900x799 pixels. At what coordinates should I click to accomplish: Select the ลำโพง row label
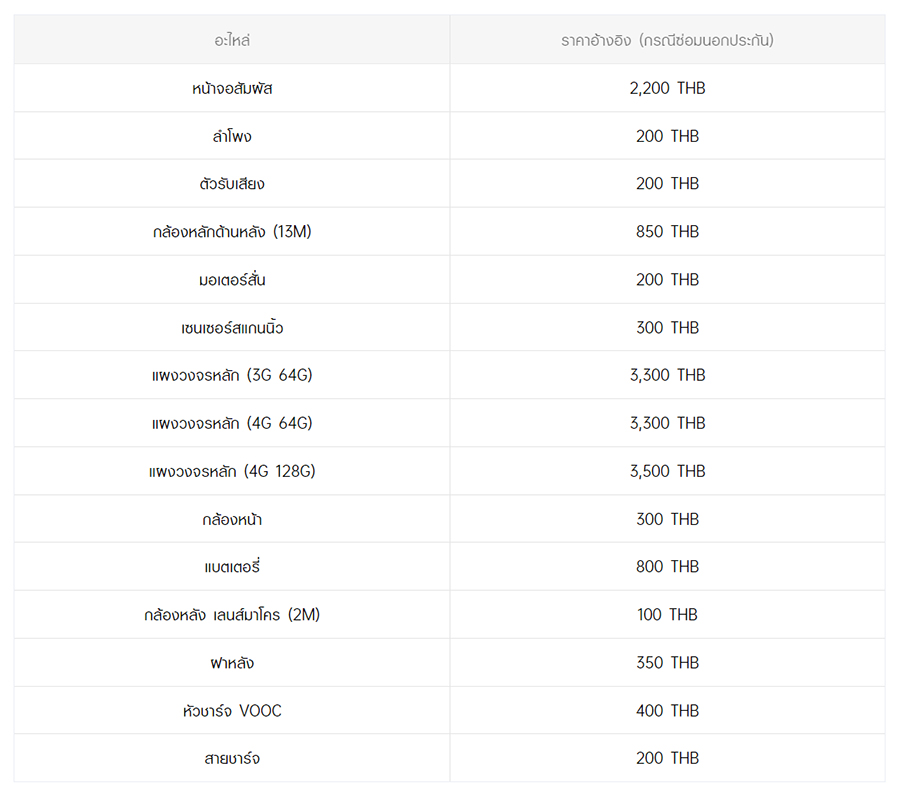[232, 136]
